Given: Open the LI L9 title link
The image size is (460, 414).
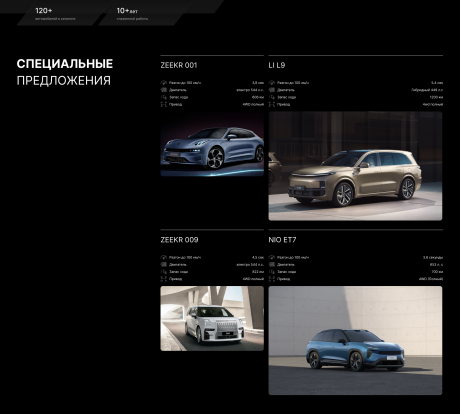Looking at the screenshot, I should tap(277, 65).
